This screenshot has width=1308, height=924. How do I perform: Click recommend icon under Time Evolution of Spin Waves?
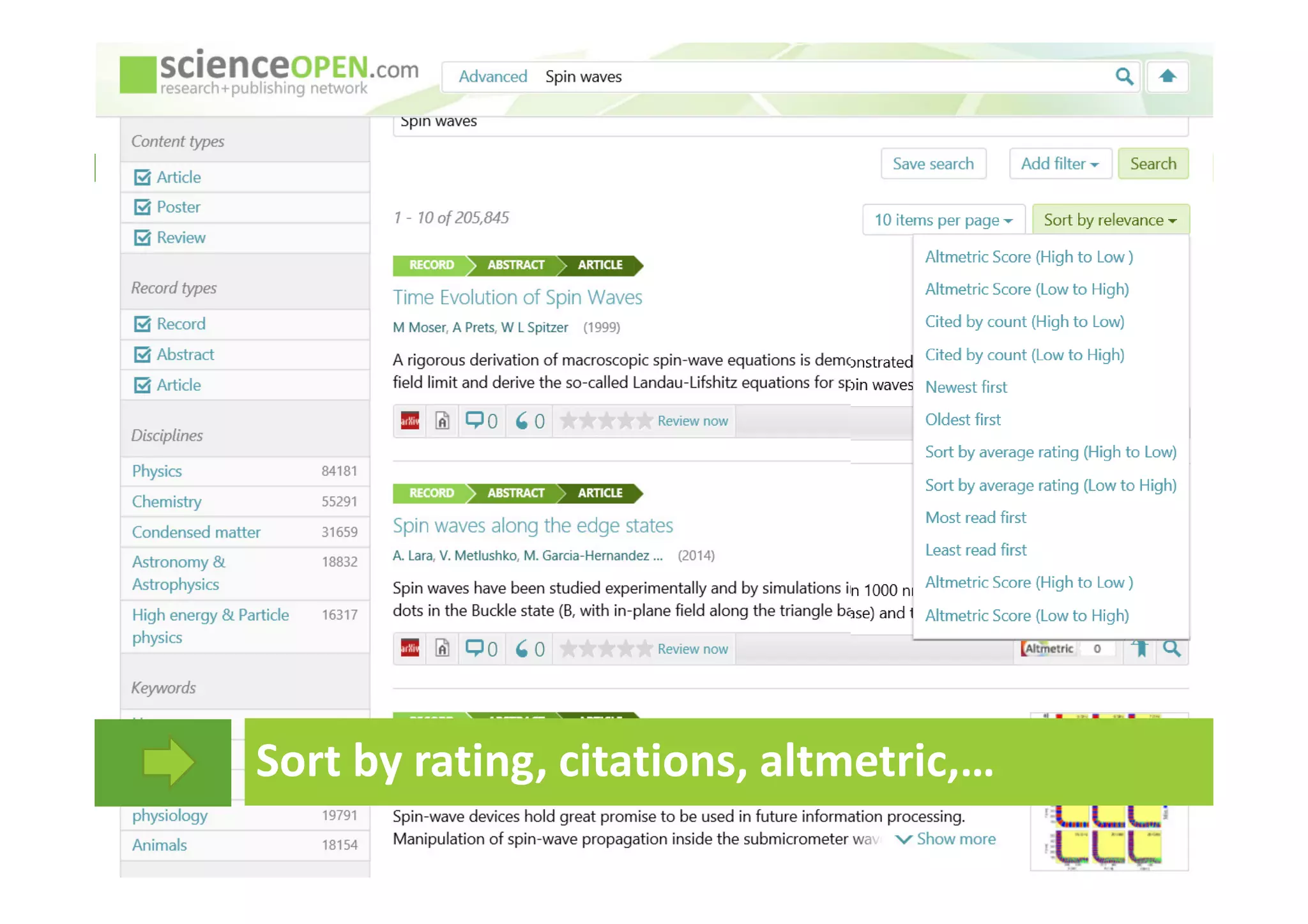point(529,421)
